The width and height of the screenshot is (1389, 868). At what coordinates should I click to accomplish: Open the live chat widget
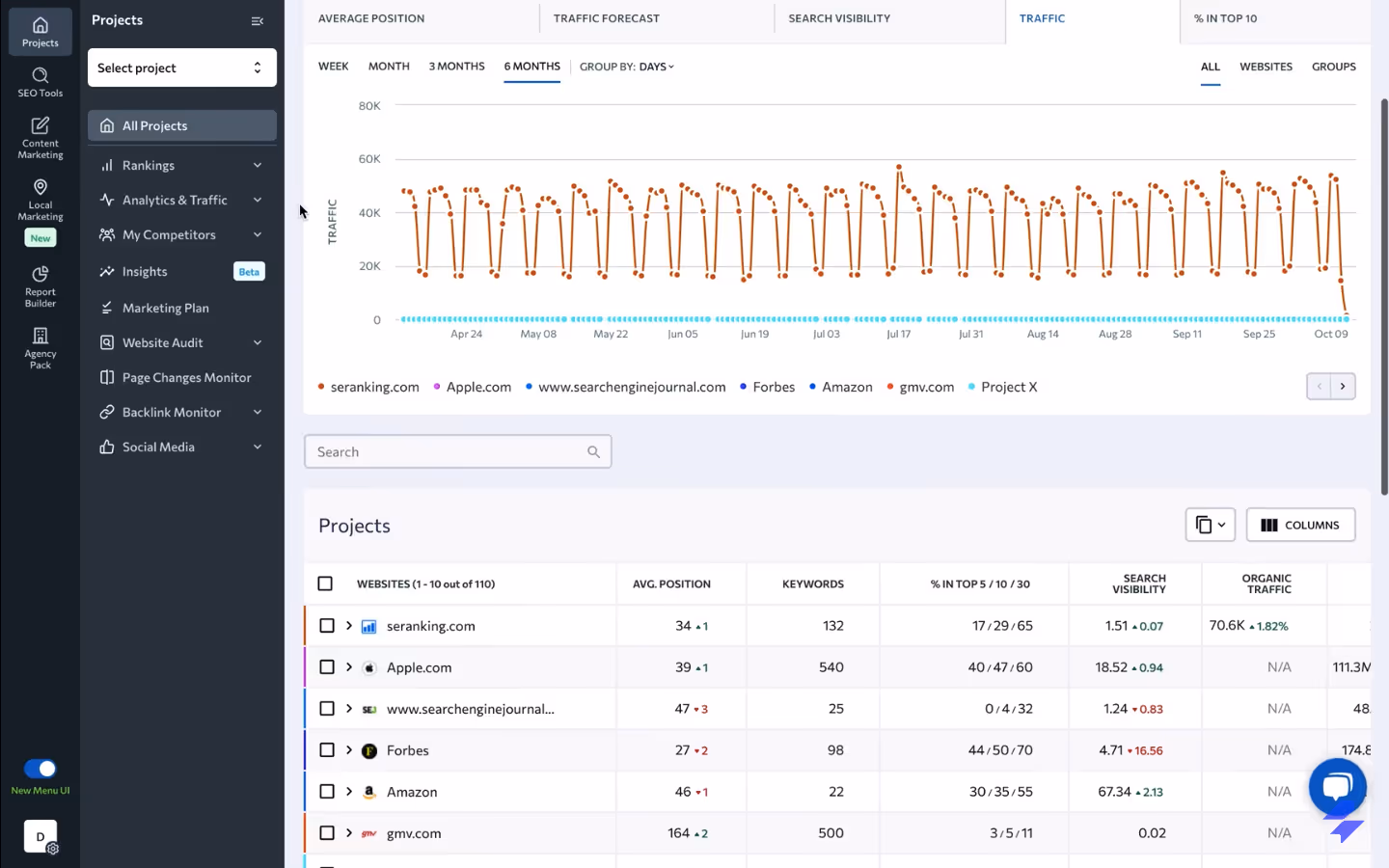click(x=1337, y=787)
